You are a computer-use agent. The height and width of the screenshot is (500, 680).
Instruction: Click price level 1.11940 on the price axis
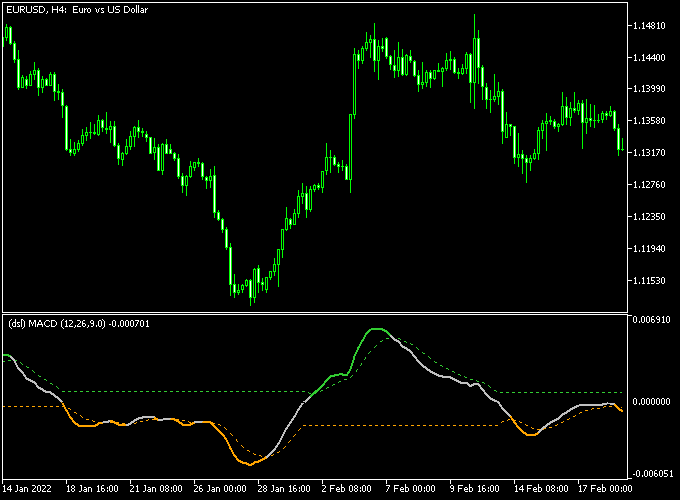click(x=649, y=248)
